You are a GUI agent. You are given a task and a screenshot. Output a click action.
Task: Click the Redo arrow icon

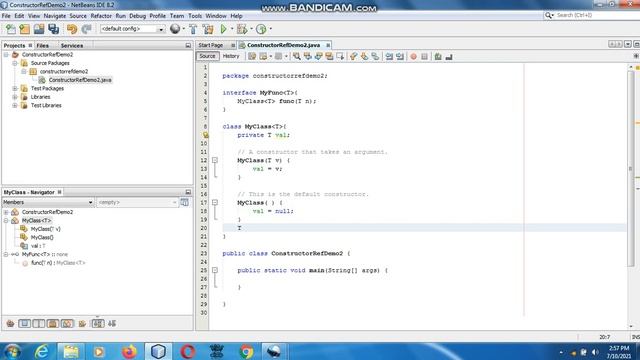(86, 29)
